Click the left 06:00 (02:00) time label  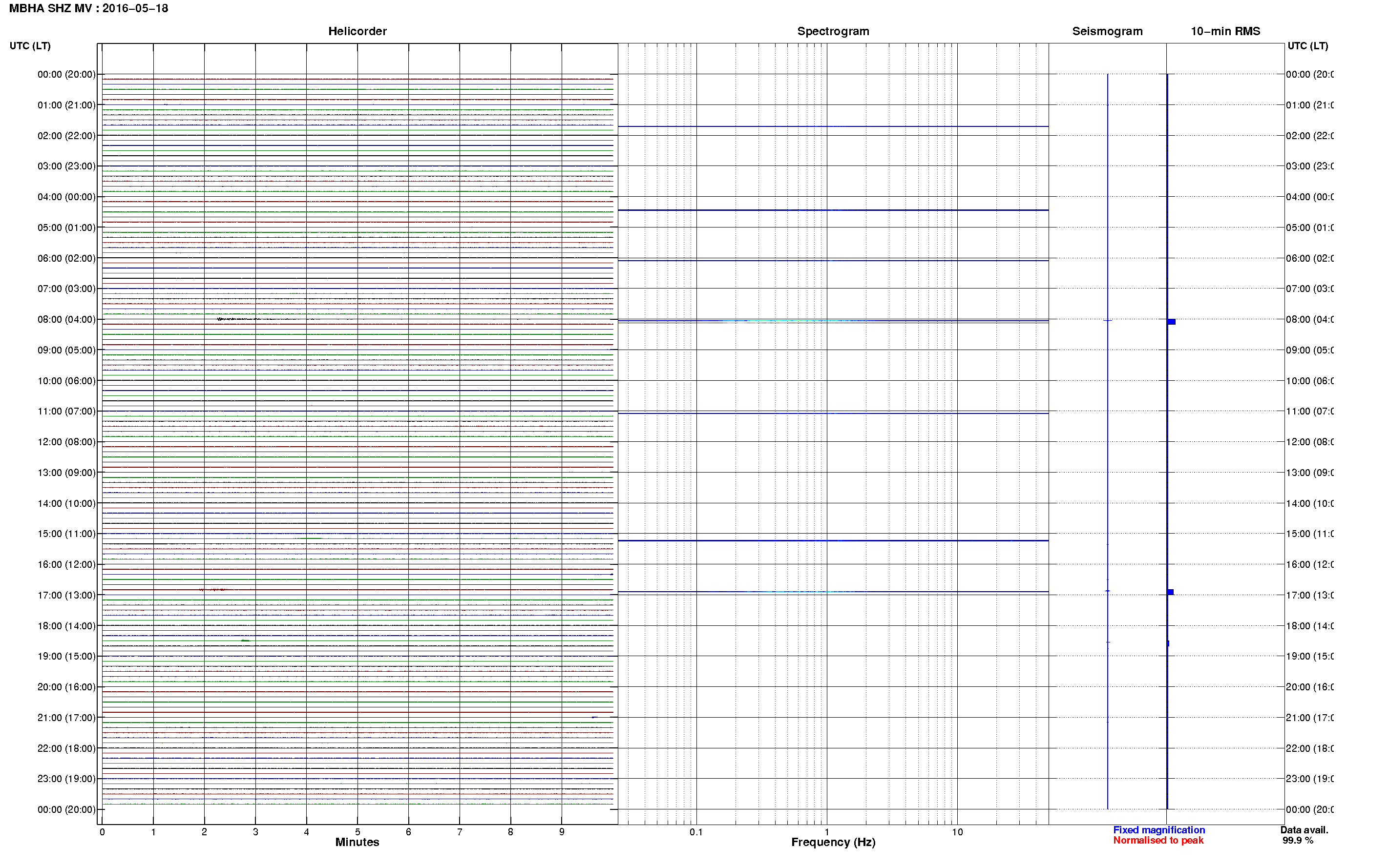66,258
